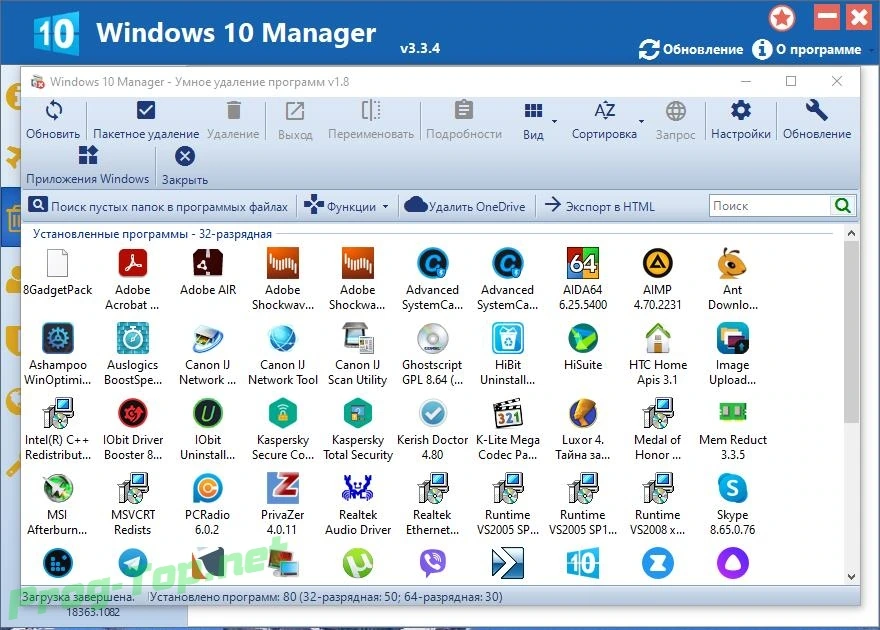Expand the Сортировка dropdown arrow

pos(641,121)
